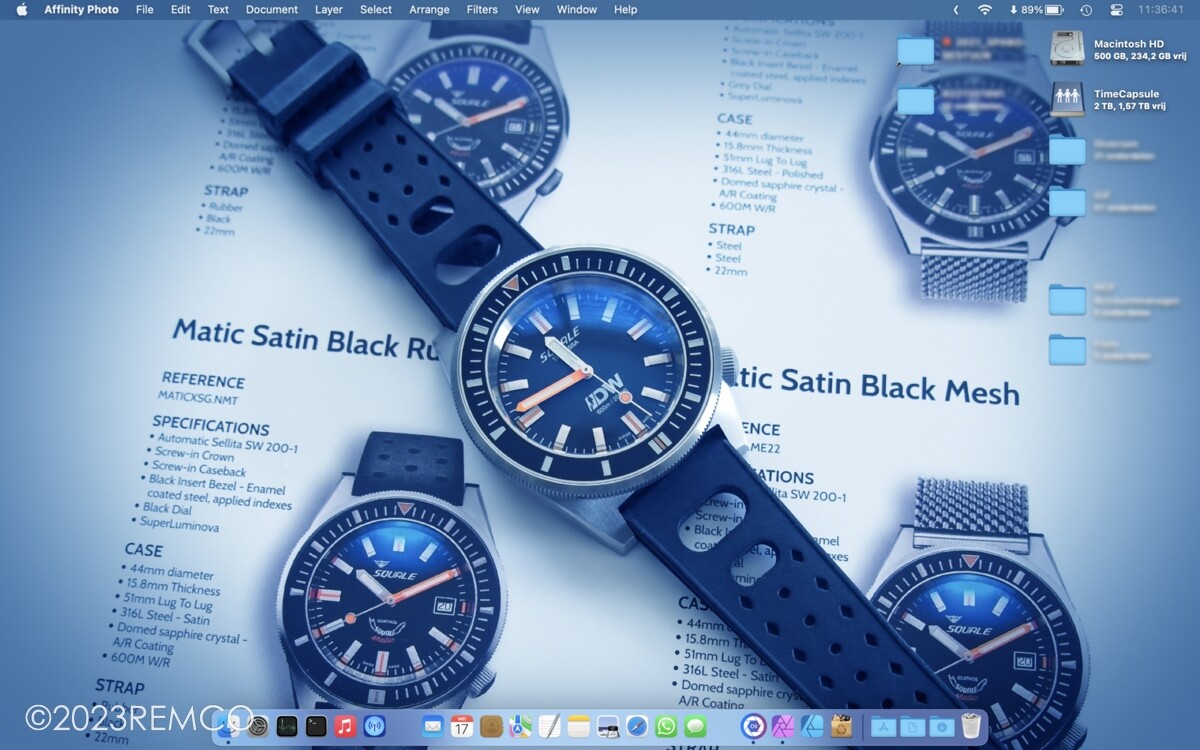
Task: Open System Preferences gear in the Dock
Action: coord(258,727)
